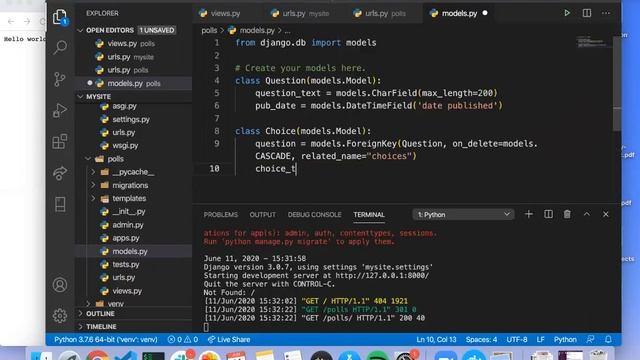The height and width of the screenshot is (360, 640).
Task: Open the Manage gear icon
Action: (60, 316)
